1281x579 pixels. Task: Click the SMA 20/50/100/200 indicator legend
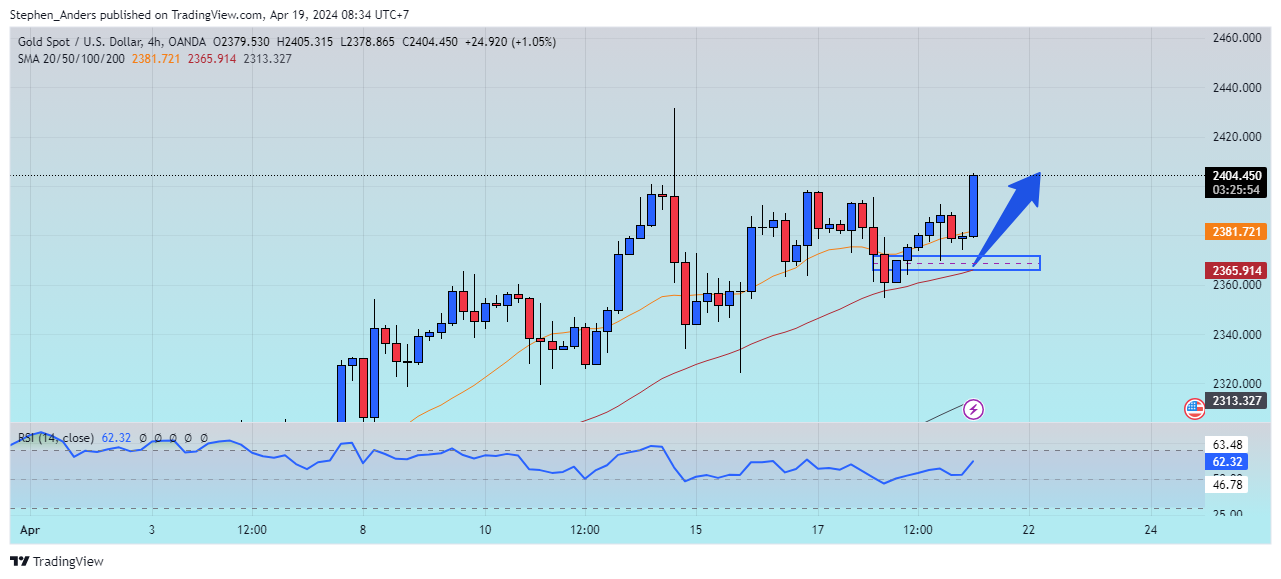point(71,58)
